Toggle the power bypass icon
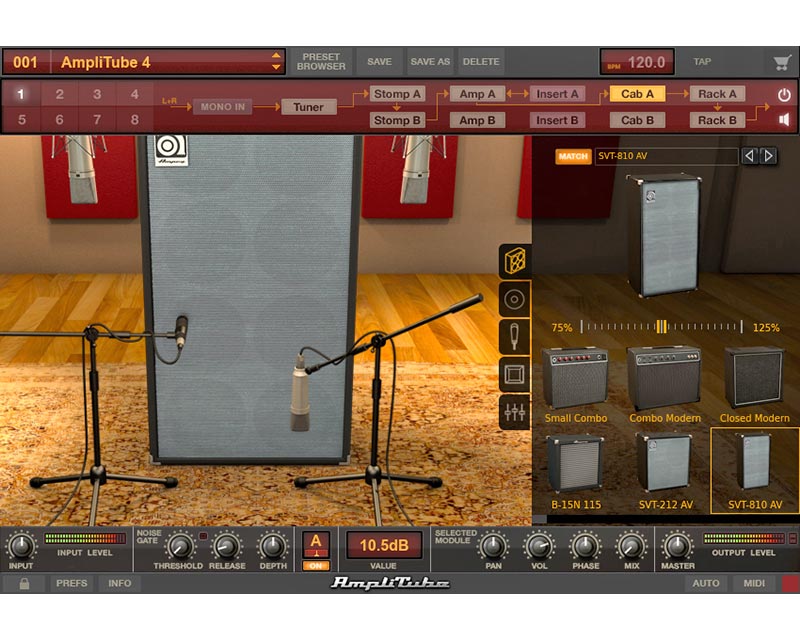Screen dimensions: 800x640 click(784, 95)
